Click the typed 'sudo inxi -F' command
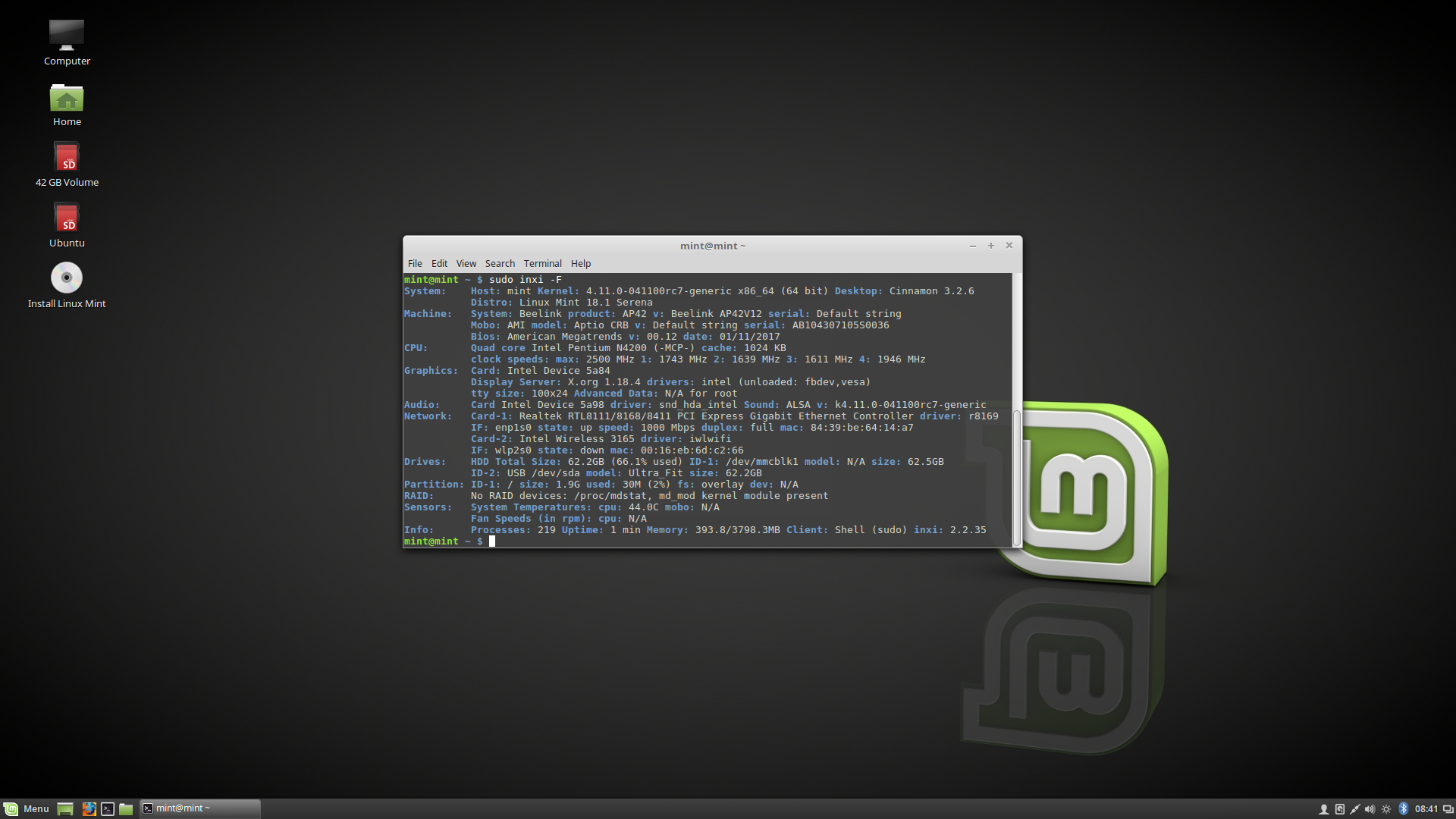Image resolution: width=1456 pixels, height=819 pixels. (526, 280)
